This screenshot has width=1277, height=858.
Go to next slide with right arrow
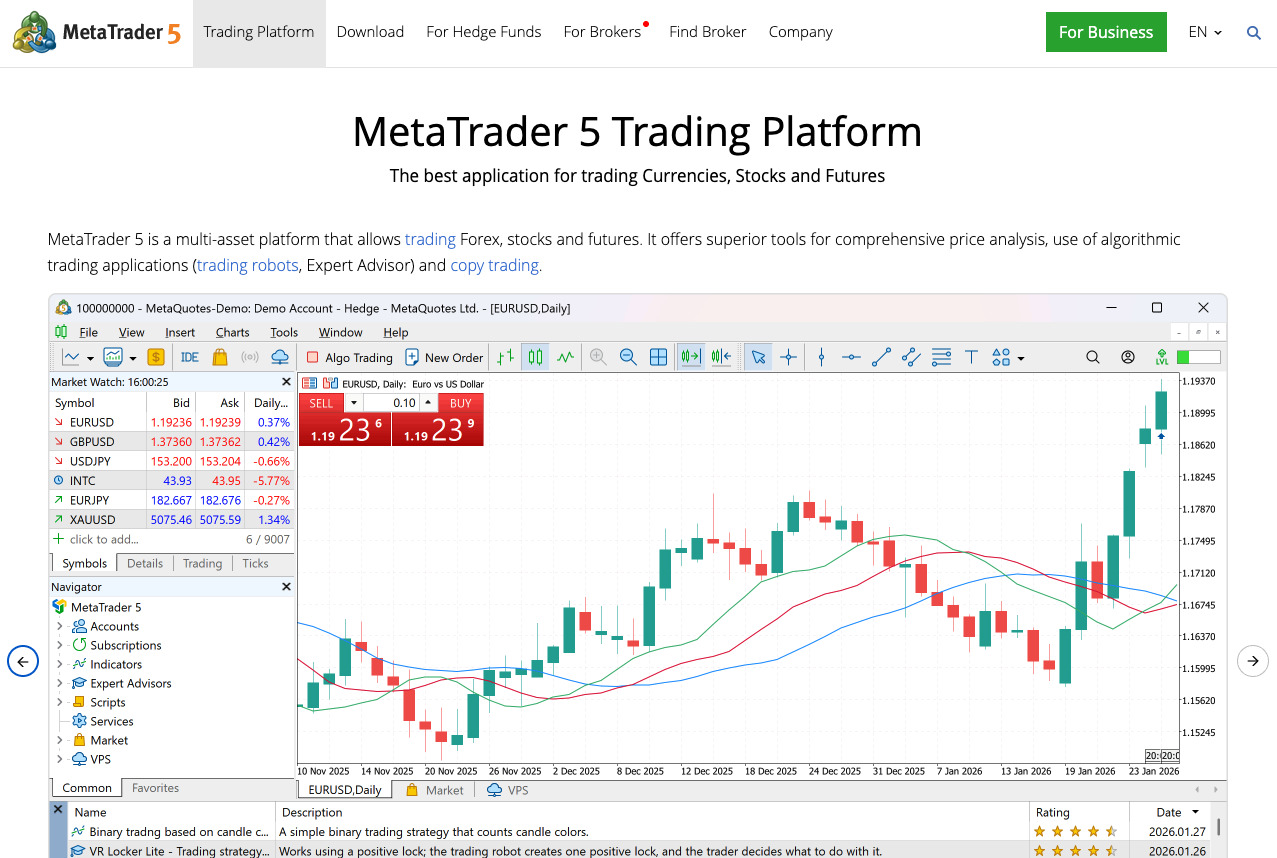tap(1253, 661)
